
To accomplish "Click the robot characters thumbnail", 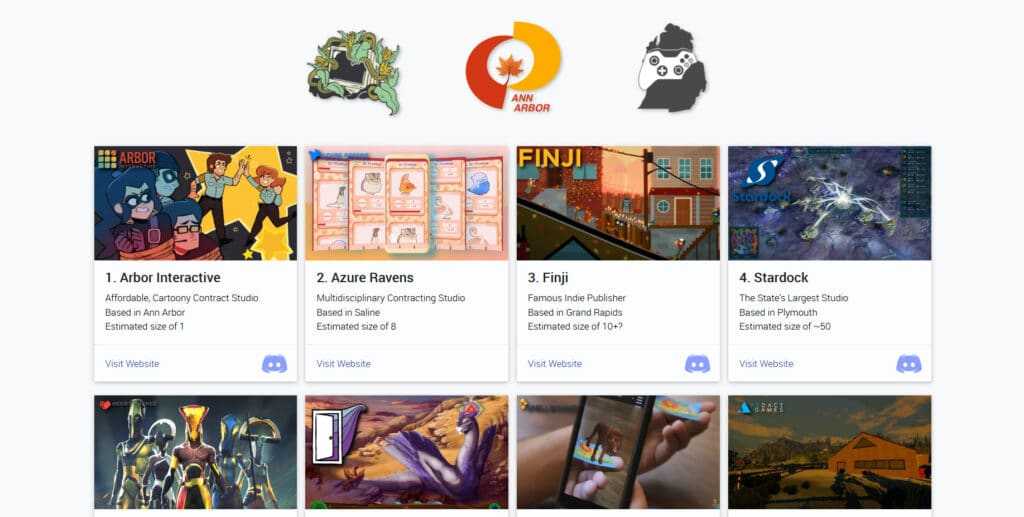I will coord(195,452).
